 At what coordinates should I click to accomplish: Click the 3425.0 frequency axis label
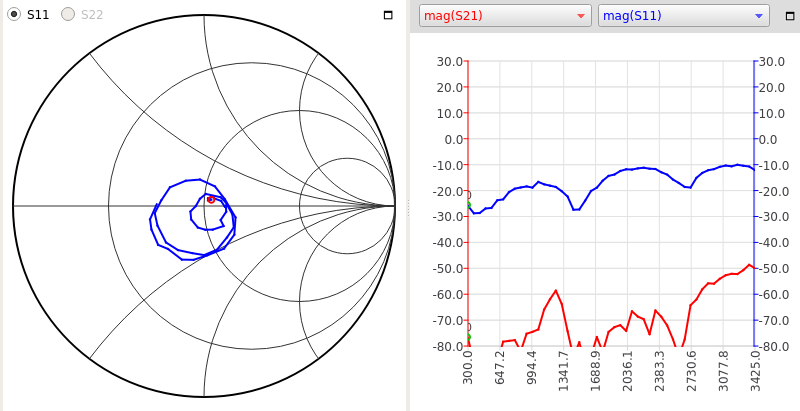pos(755,370)
